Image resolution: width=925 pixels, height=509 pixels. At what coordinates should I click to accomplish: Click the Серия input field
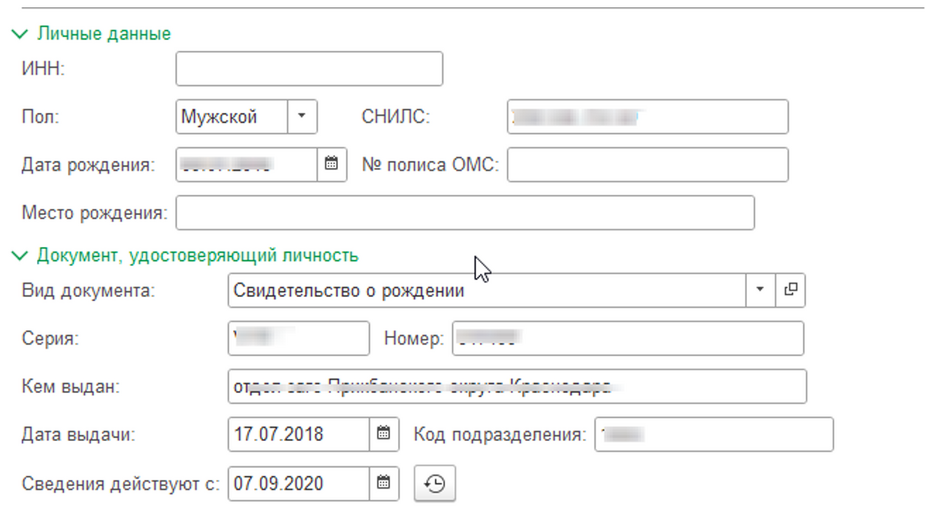298,338
